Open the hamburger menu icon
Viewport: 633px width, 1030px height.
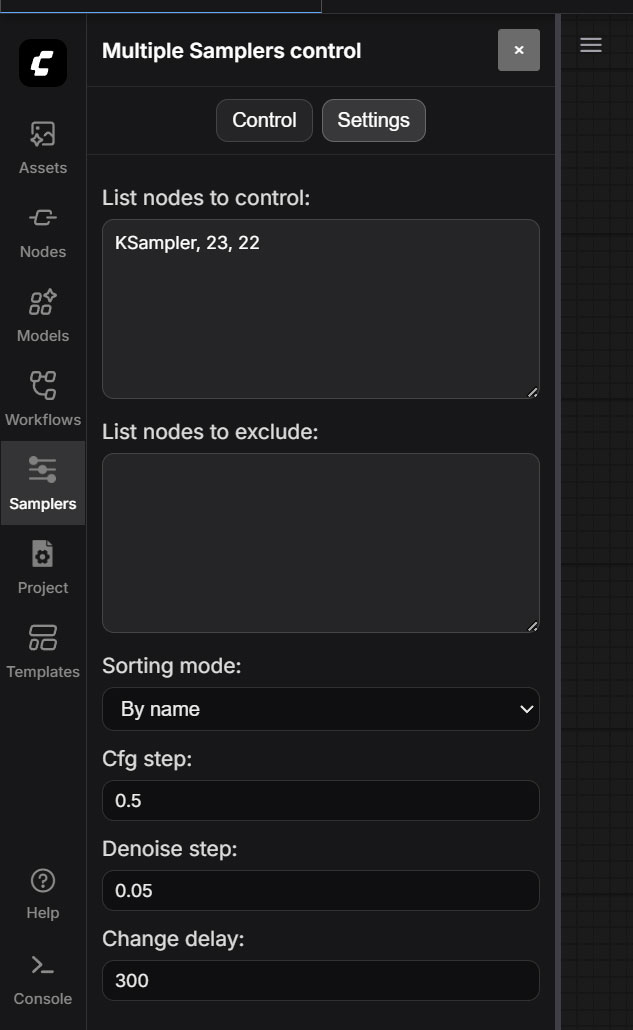tap(590, 45)
